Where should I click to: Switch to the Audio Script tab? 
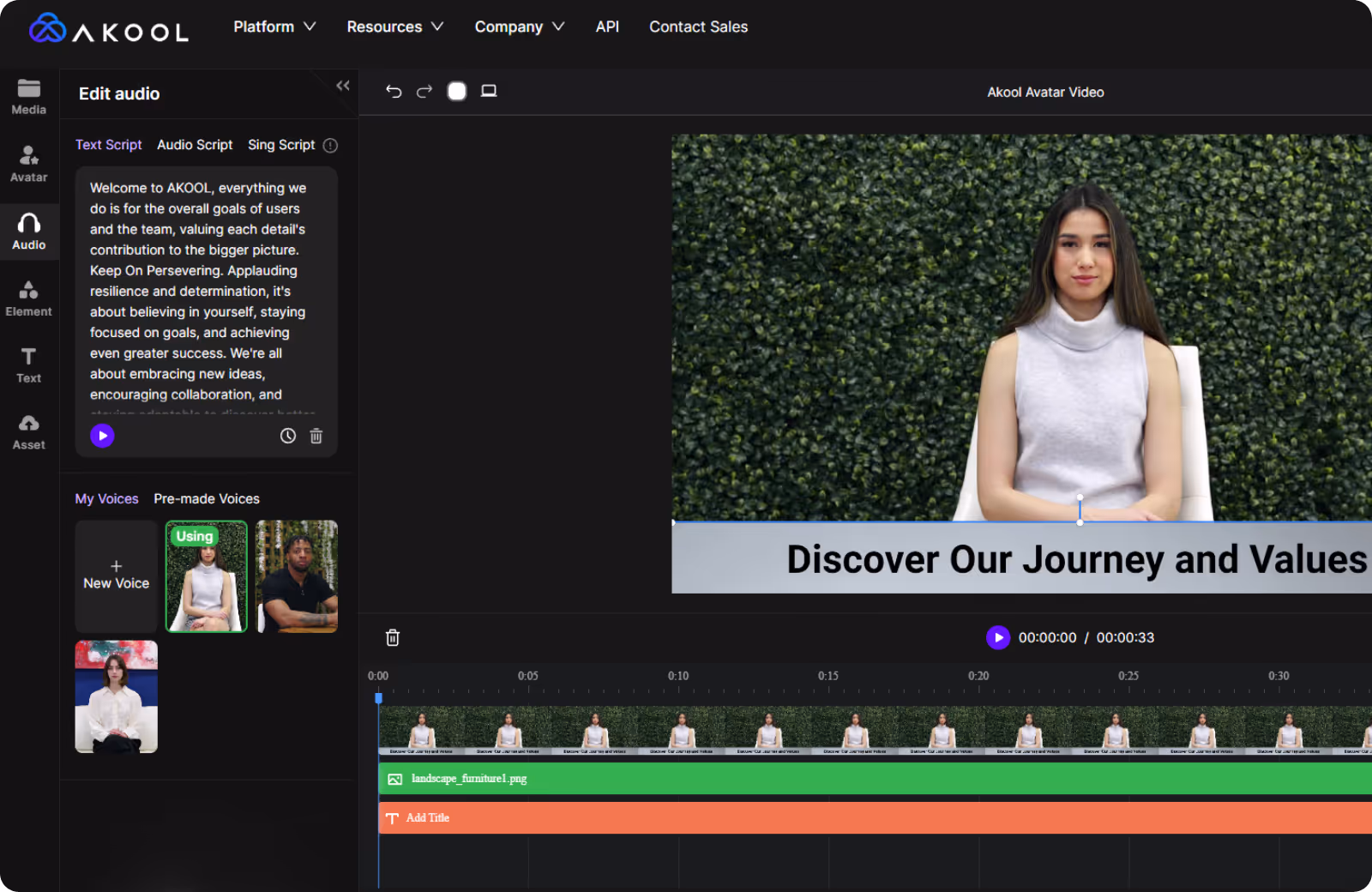pos(195,145)
